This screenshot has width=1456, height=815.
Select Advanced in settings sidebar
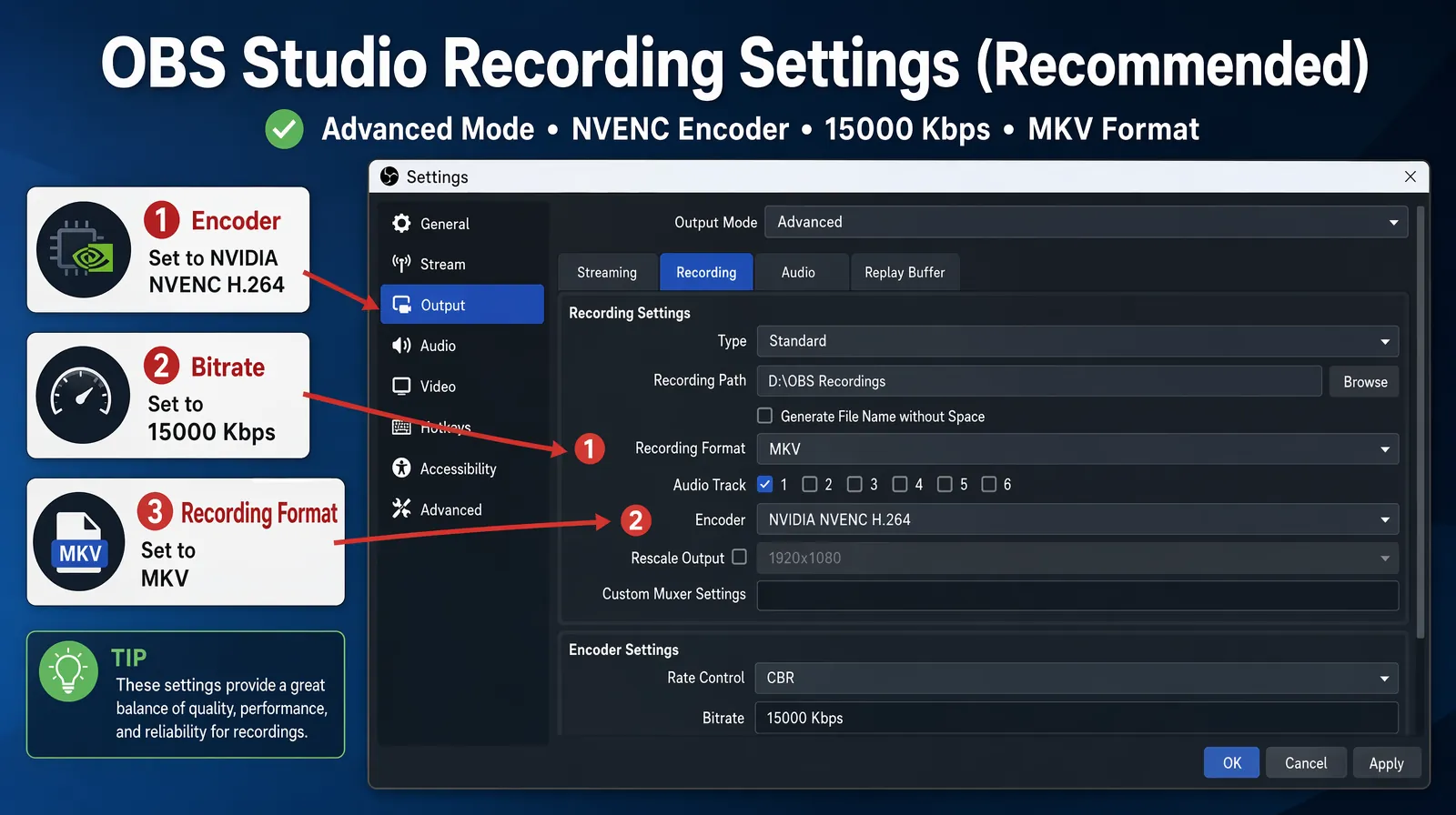click(462, 509)
